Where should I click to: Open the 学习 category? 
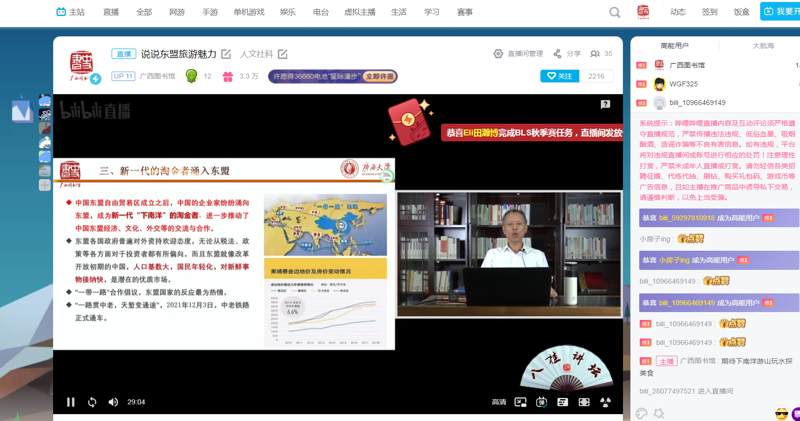(432, 12)
